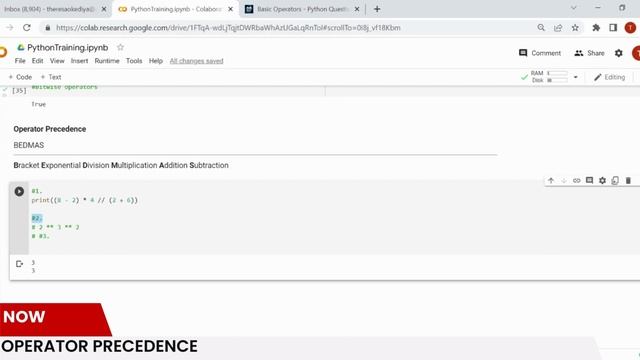Click the address bar URL
The image size is (640, 360).
click(228, 28)
